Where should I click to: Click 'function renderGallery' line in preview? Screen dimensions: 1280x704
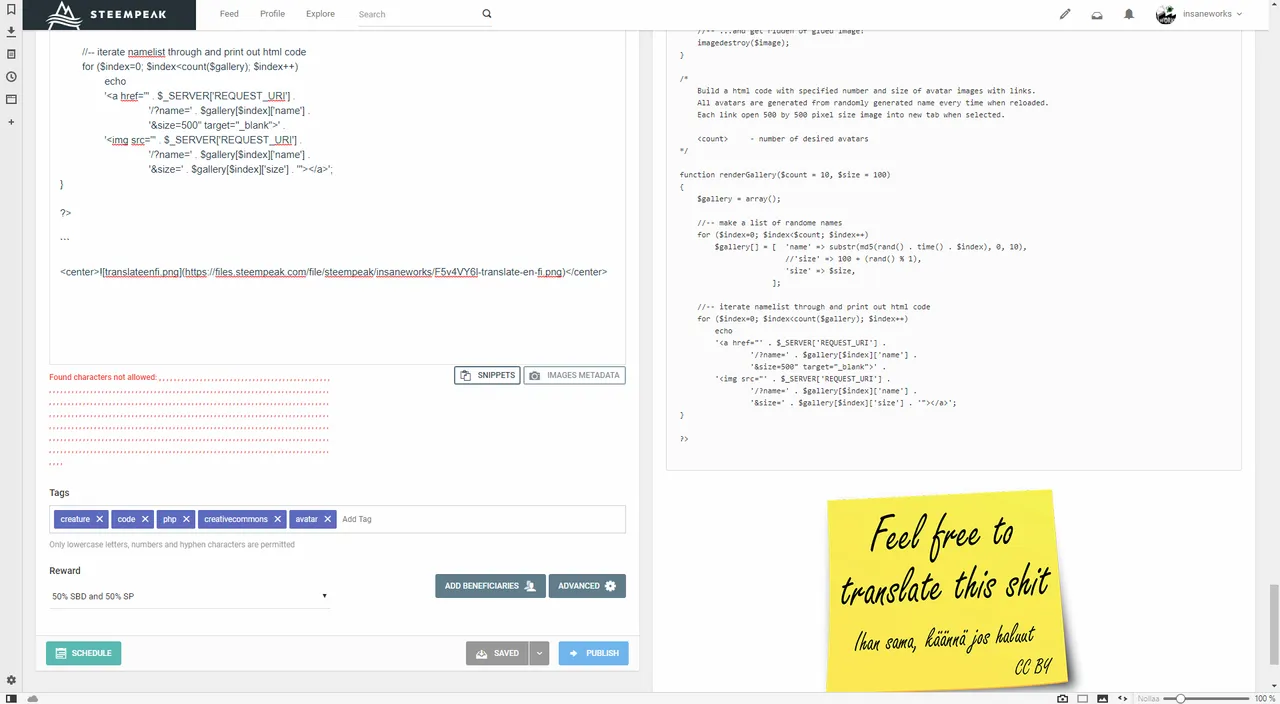pyautogui.click(x=785, y=174)
